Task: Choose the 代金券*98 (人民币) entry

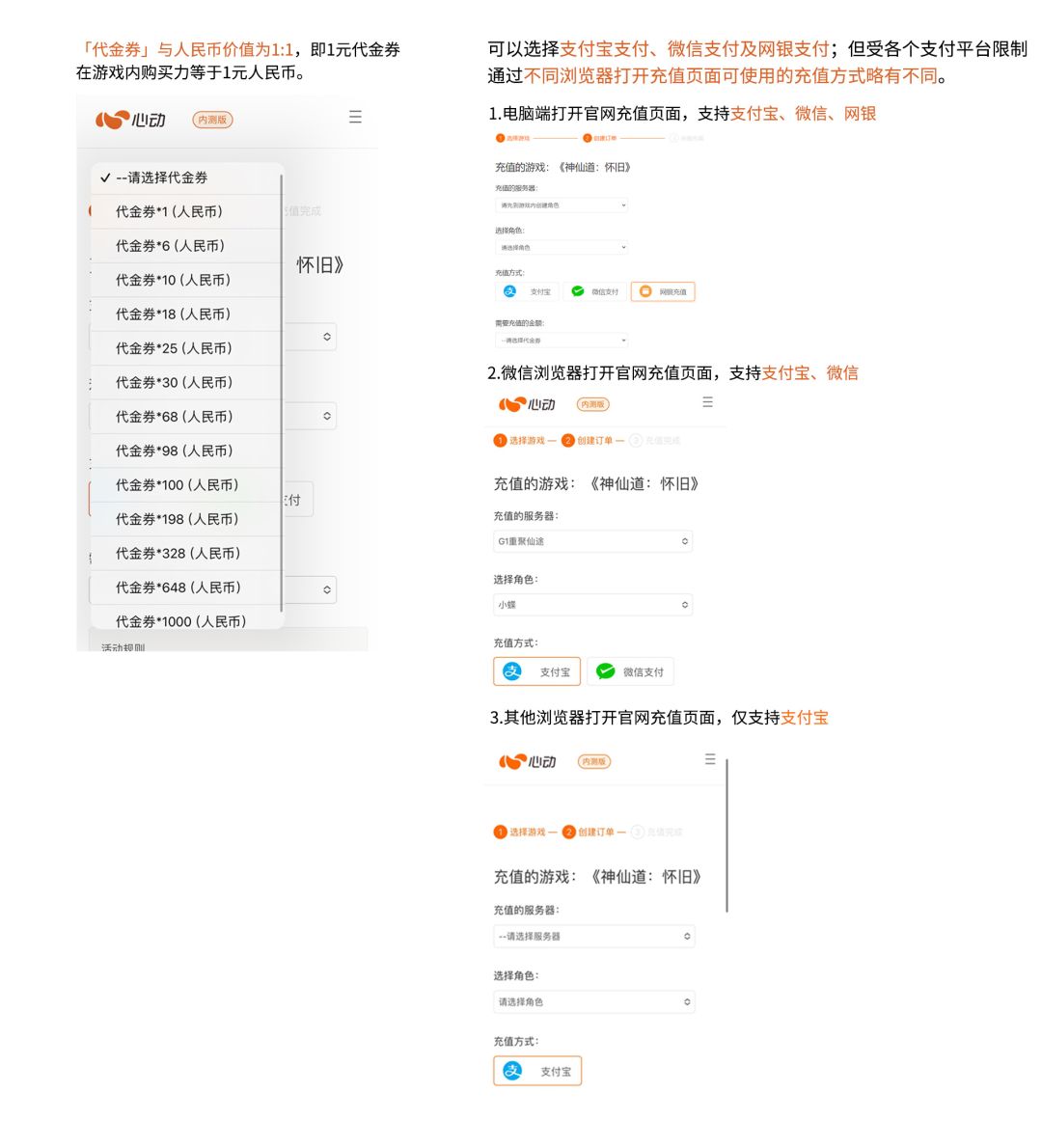Action: coord(186,451)
